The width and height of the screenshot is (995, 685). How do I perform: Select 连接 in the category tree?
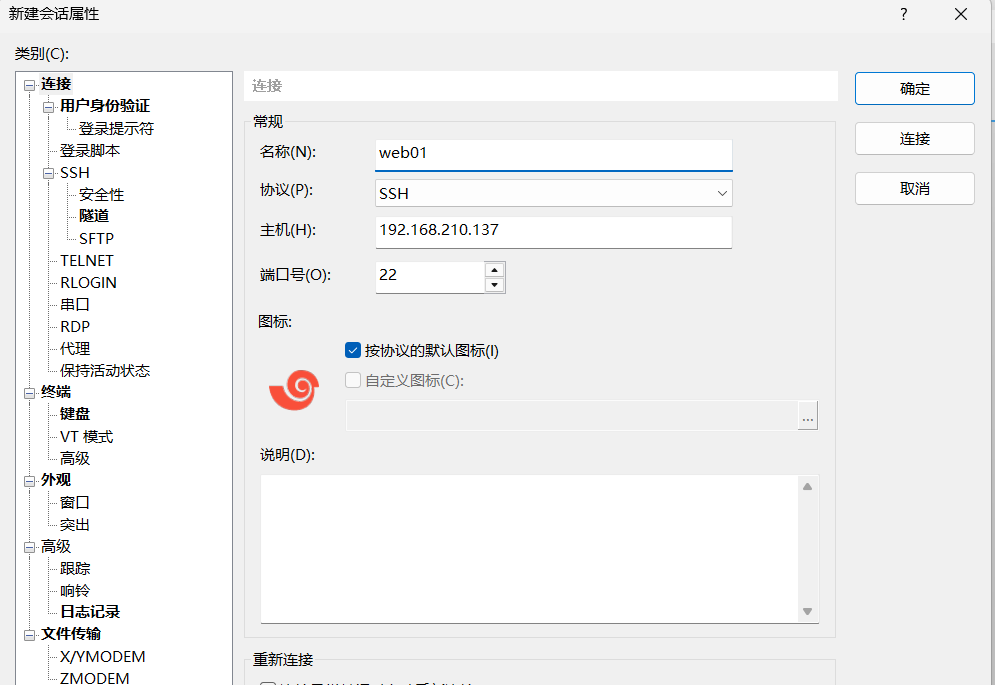56,84
